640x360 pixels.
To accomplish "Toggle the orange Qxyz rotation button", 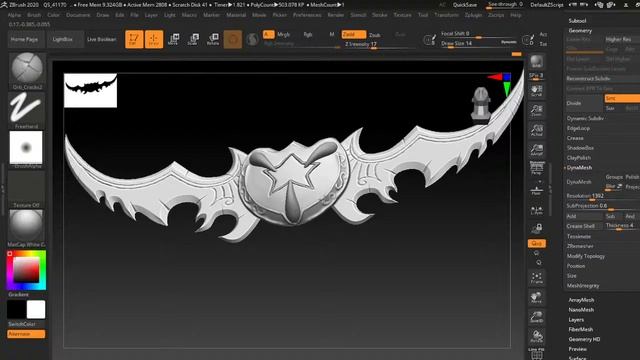I will click(536, 244).
